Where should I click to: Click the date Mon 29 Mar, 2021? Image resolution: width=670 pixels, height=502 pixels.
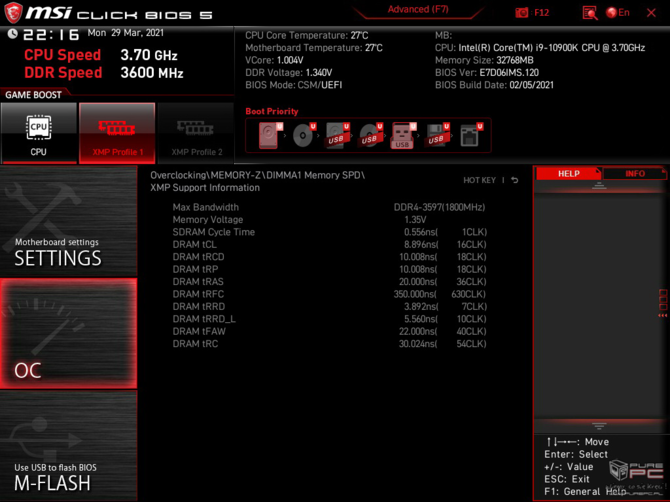126,33
